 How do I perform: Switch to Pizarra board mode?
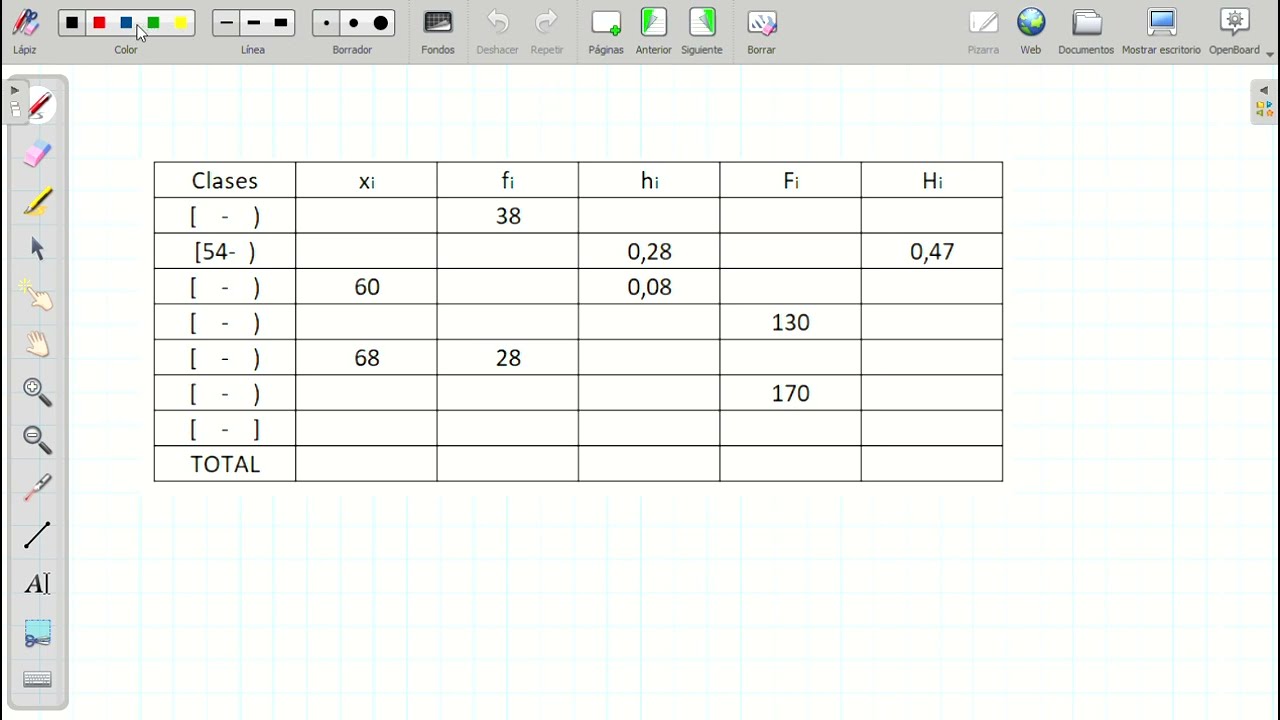983,31
